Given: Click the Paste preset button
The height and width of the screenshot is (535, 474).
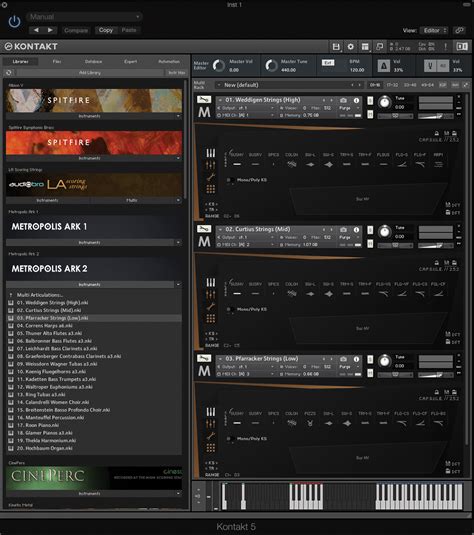Looking at the screenshot, I should tap(129, 30).
